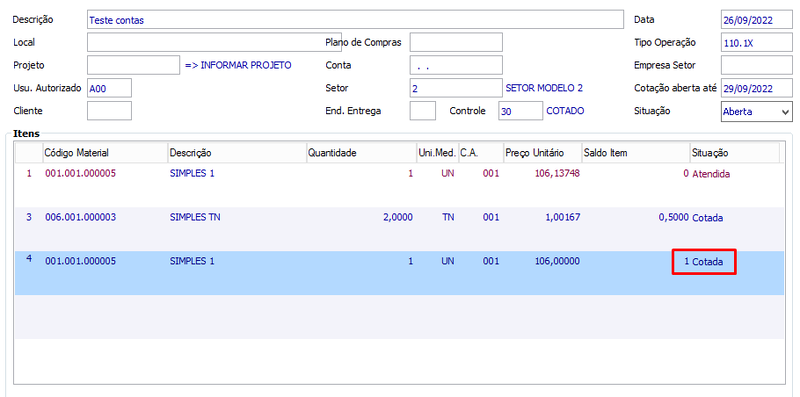This screenshot has height=397, width=800.
Task: Click the C.A. column header
Action: pyautogui.click(x=480, y=153)
